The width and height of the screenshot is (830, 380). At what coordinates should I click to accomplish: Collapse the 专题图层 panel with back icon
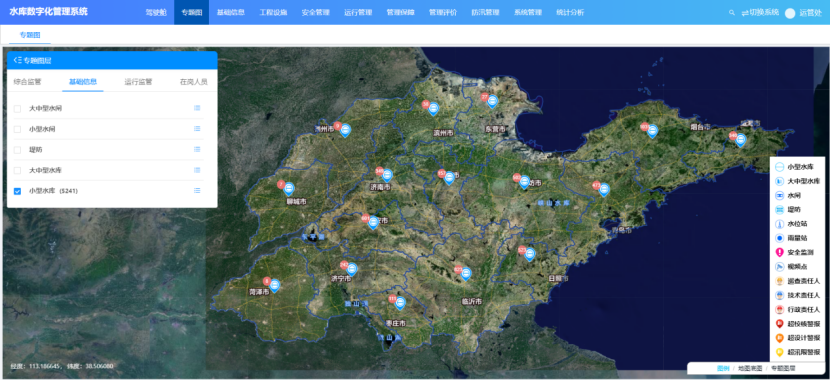tap(18, 60)
